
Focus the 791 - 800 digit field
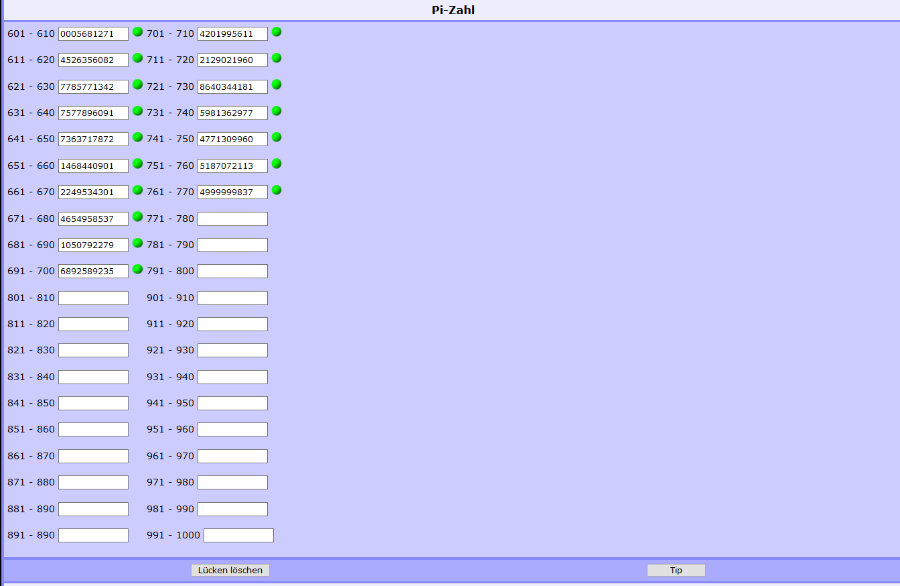click(x=232, y=271)
